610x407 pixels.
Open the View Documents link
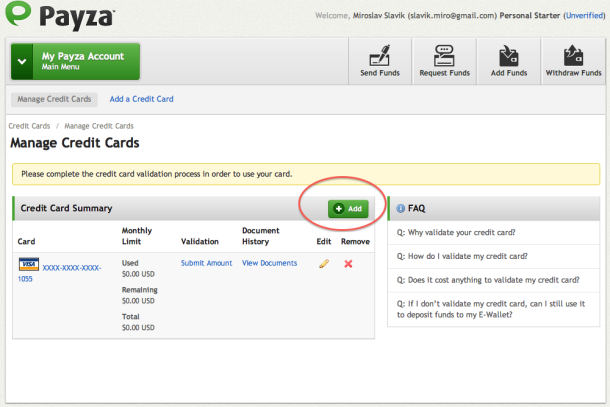[269, 263]
